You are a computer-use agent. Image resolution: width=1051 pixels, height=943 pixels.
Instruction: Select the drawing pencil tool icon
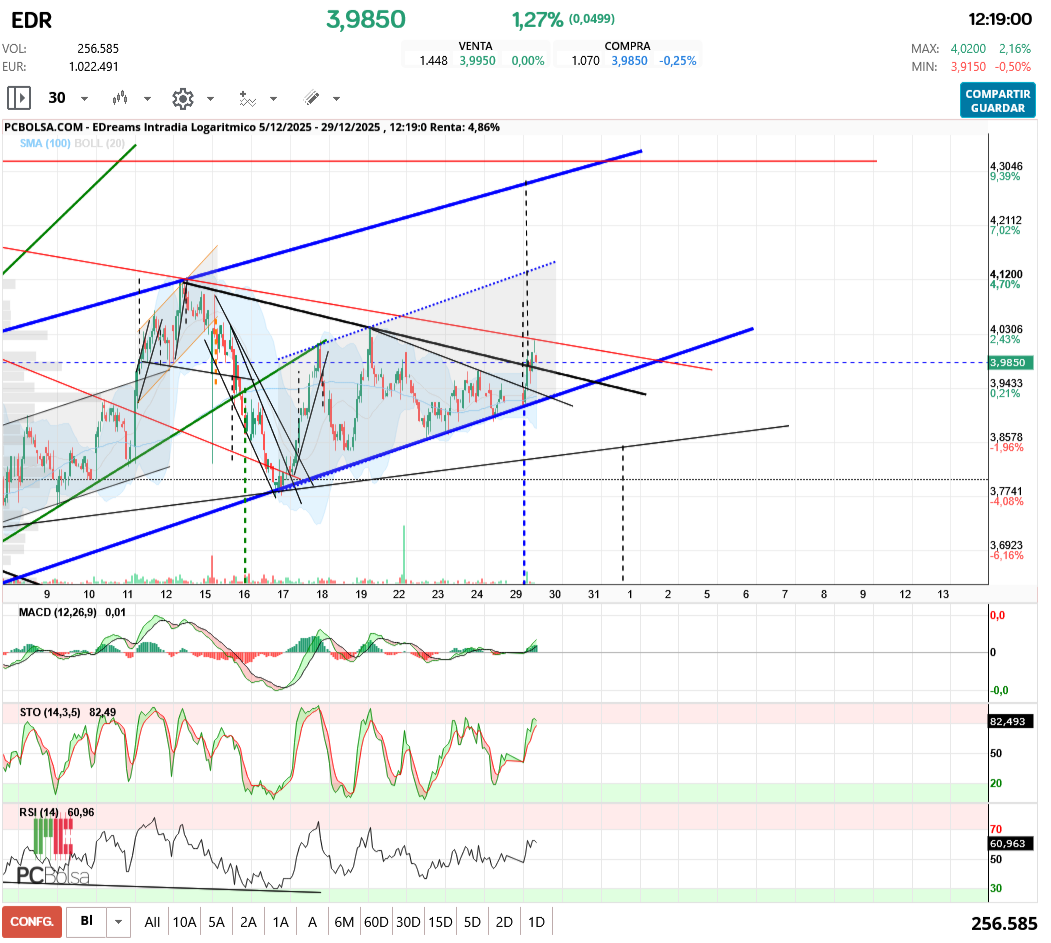point(312,97)
